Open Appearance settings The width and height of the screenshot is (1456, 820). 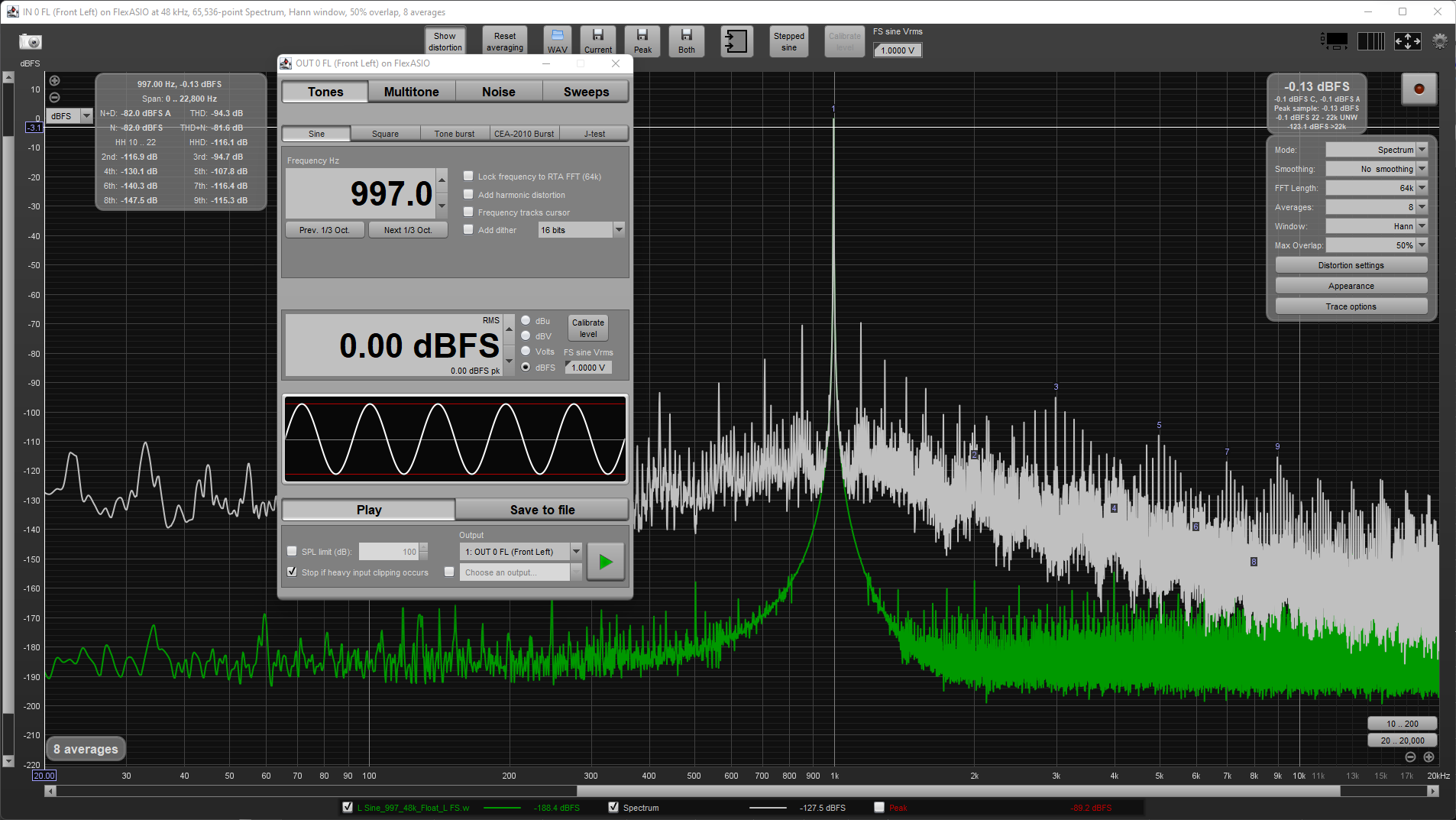[x=1351, y=286]
